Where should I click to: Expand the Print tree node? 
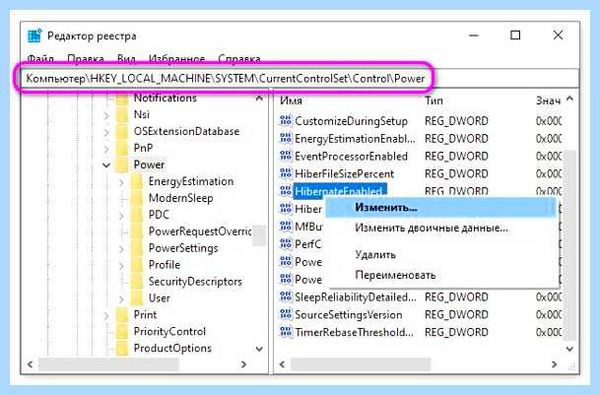coord(107,315)
